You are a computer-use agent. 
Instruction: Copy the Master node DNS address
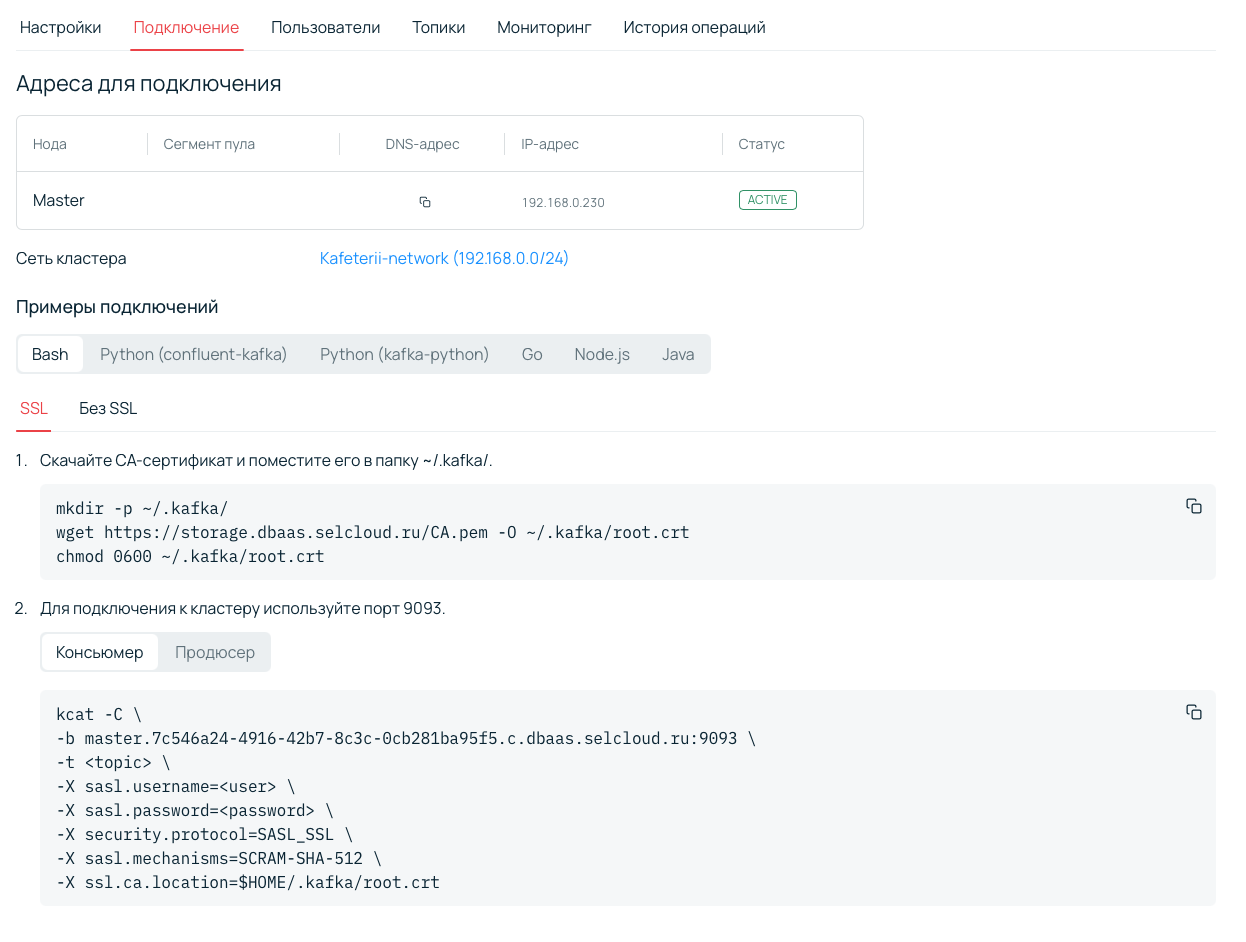tap(424, 201)
